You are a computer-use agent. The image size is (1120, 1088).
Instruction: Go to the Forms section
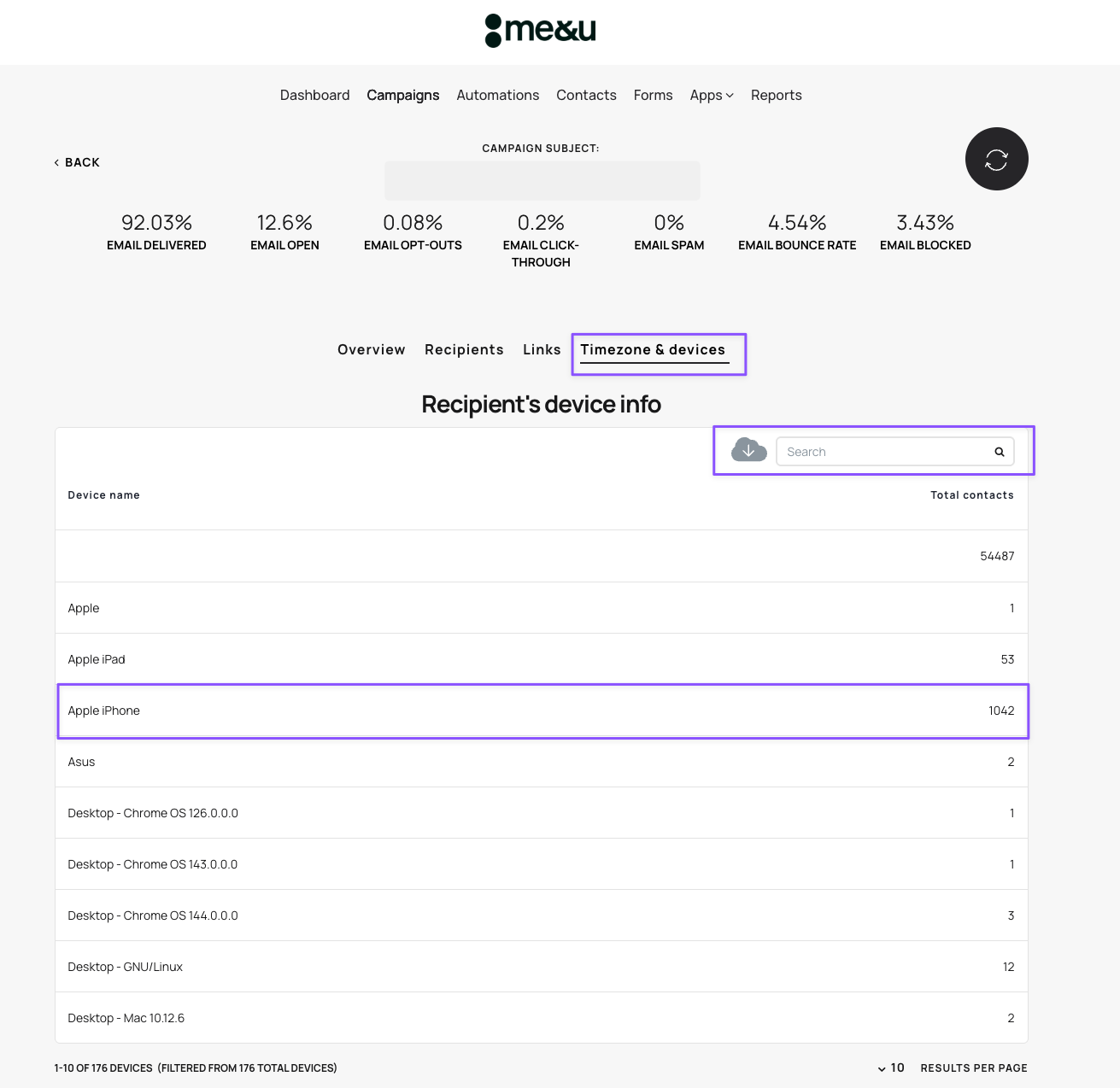pyautogui.click(x=653, y=95)
